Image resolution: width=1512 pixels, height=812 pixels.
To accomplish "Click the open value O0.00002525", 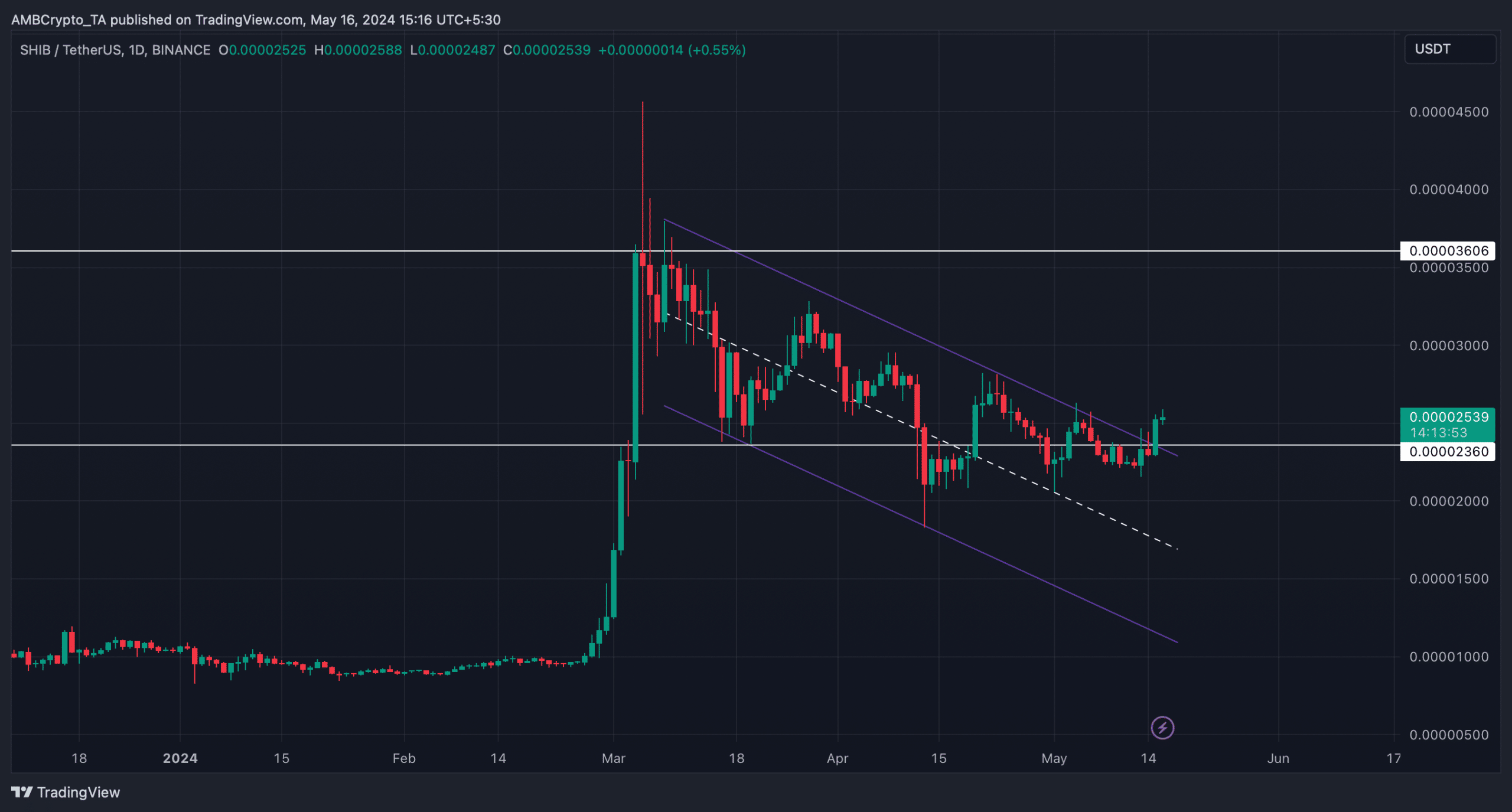I will click(262, 50).
